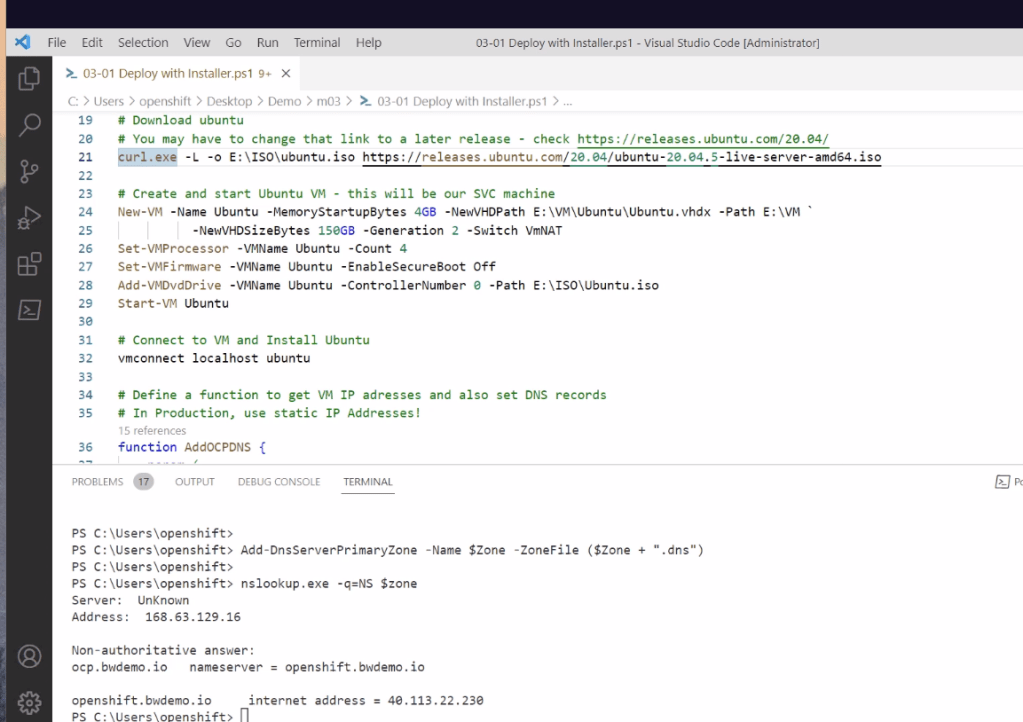Viewport: 1023px width, 722px height.
Task: Click the file name breadcrumb segment
Action: [462, 101]
